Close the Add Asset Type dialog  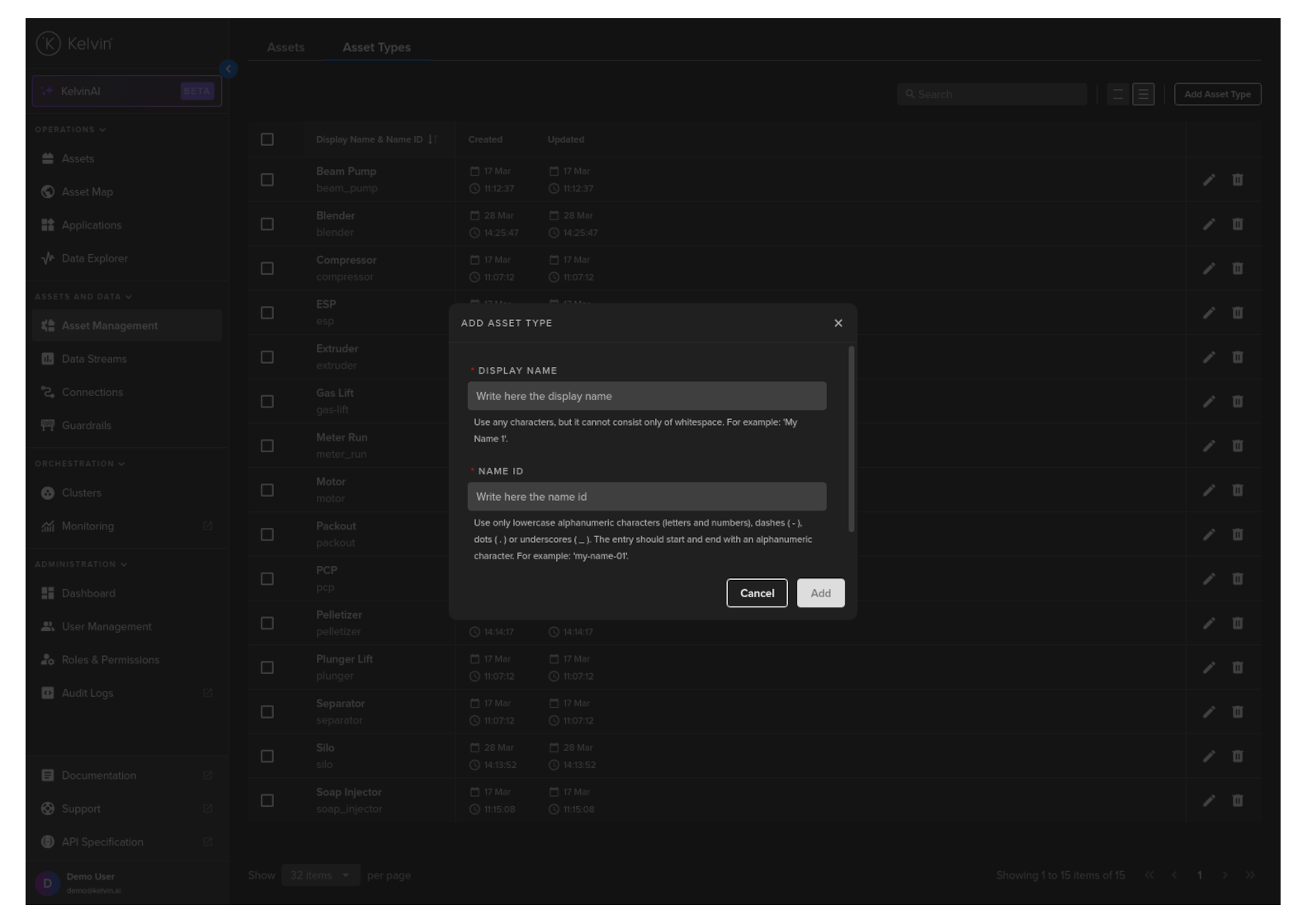click(x=838, y=323)
